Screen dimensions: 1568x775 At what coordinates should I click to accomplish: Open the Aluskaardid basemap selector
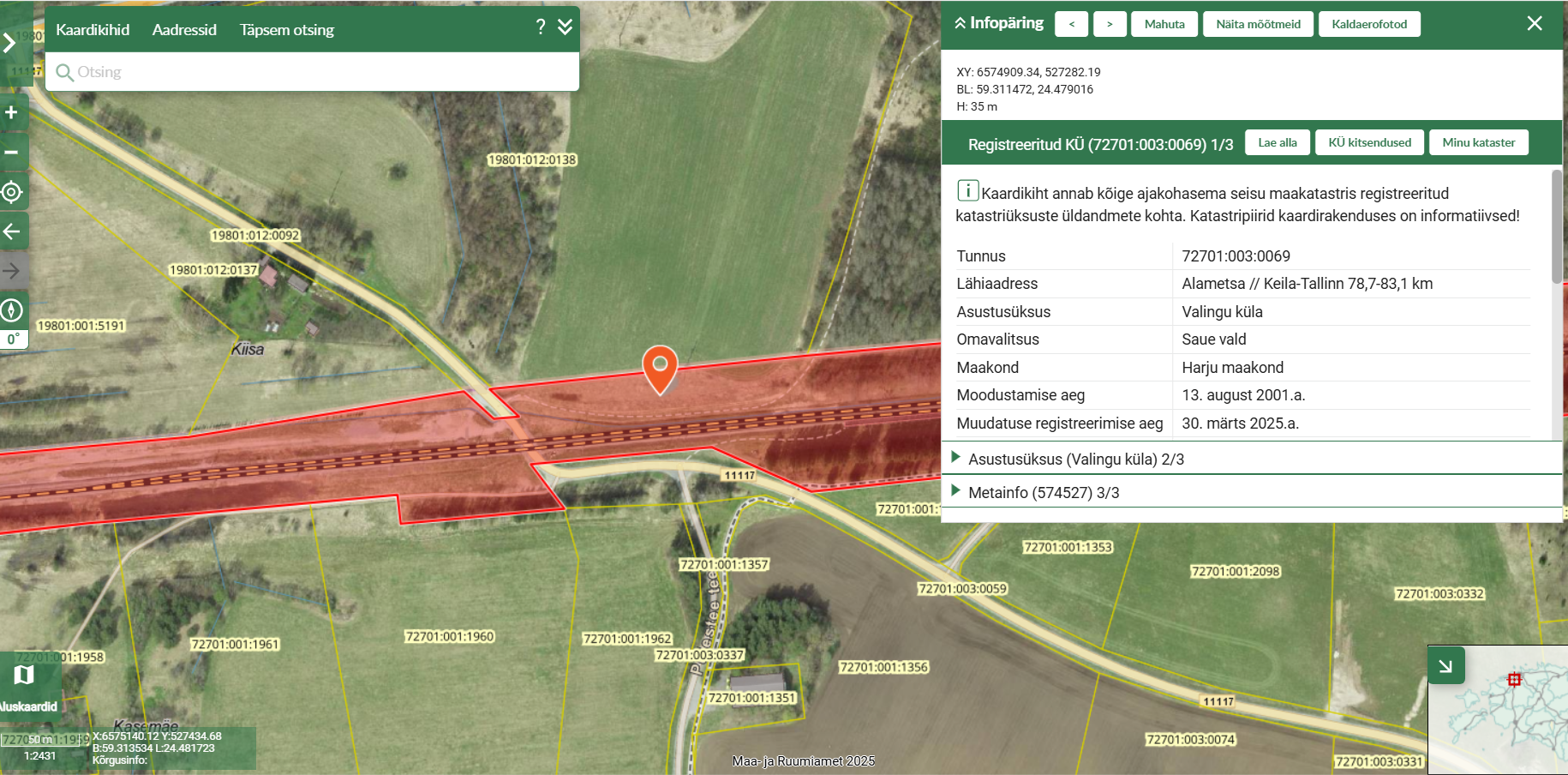26,686
